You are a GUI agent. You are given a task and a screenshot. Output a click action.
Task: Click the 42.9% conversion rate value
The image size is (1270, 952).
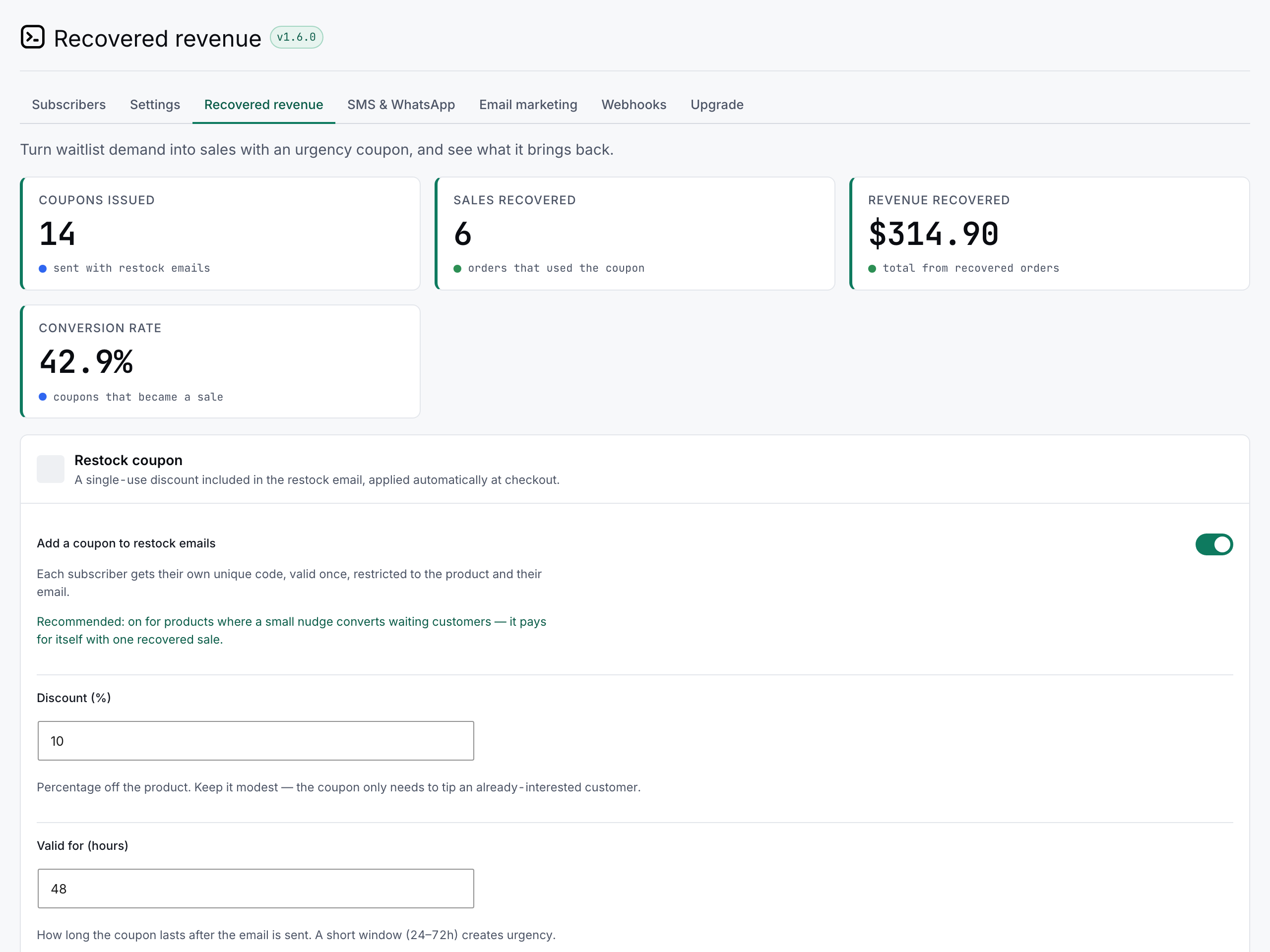pos(86,362)
